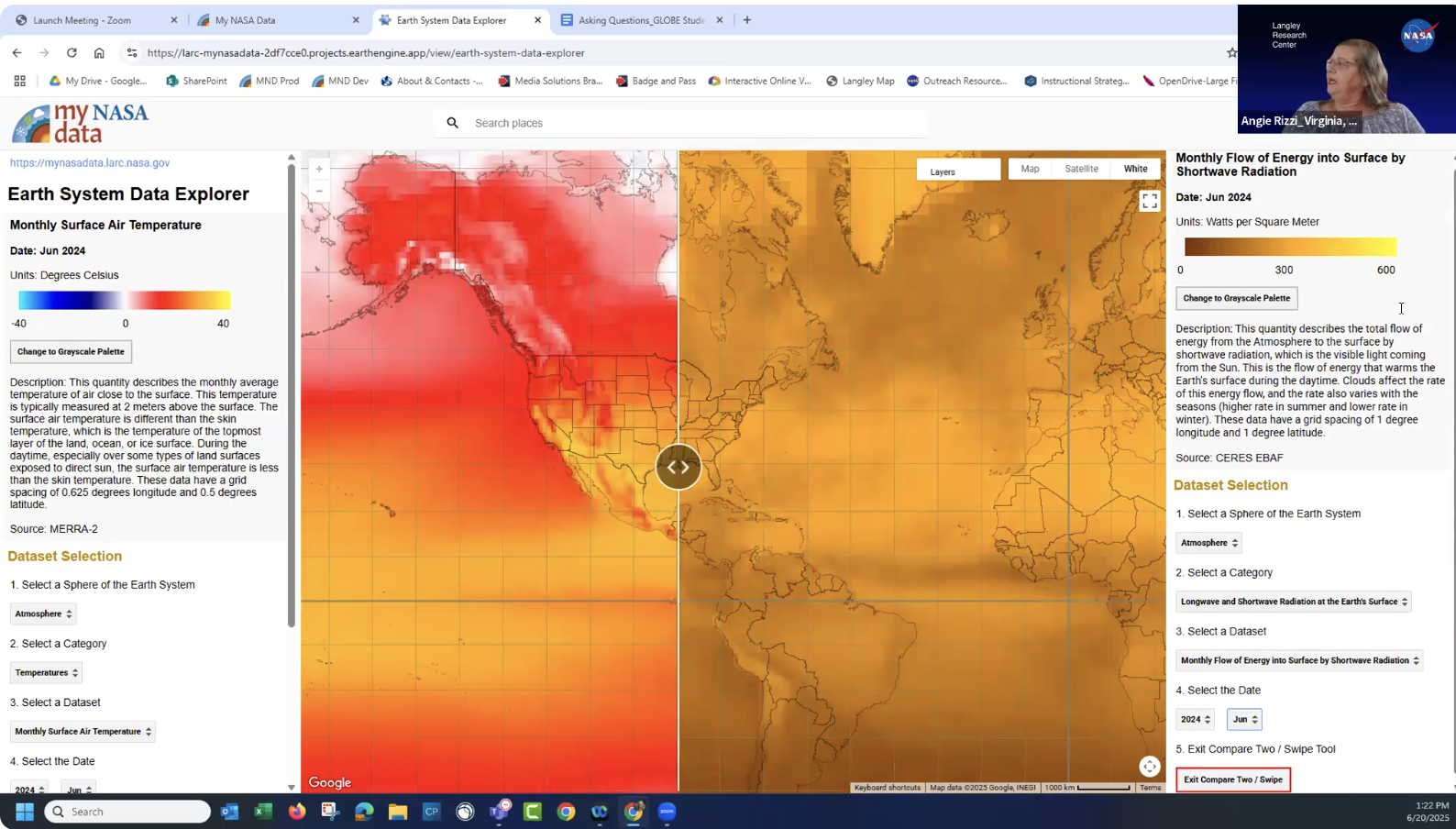Open right panel 2024 year dropdown
1456x829 pixels.
1196,719
